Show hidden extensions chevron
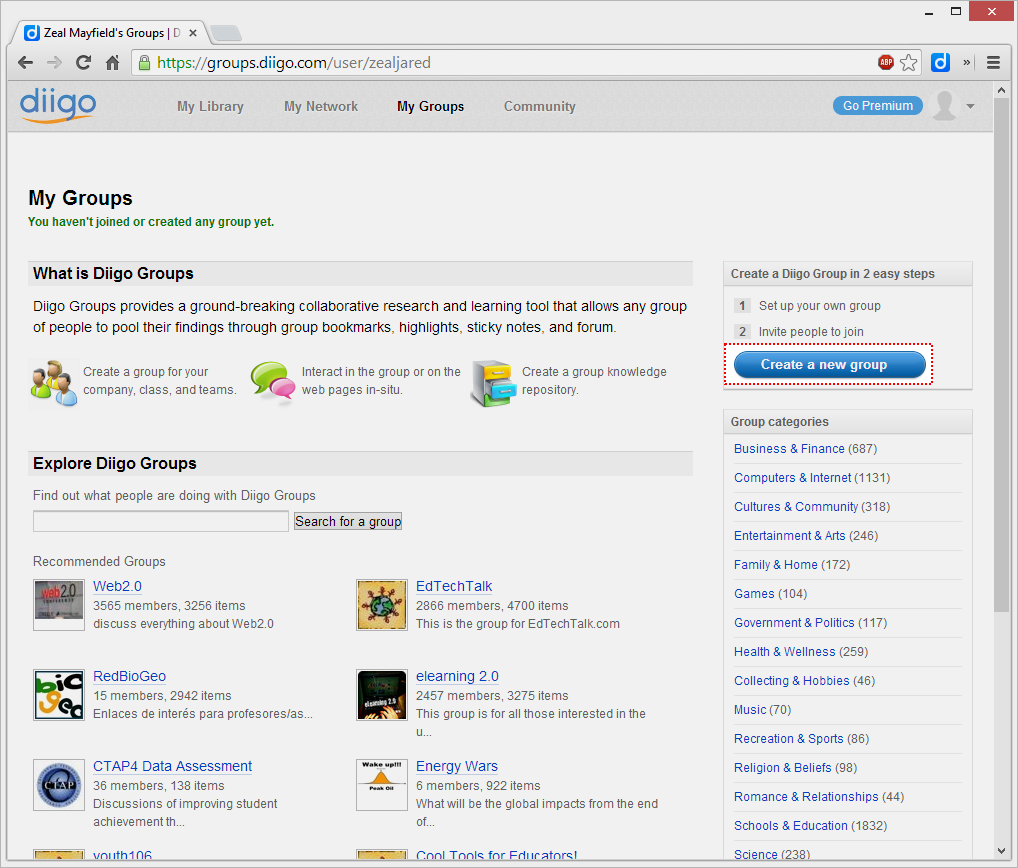Viewport: 1018px width, 868px height. point(967,63)
